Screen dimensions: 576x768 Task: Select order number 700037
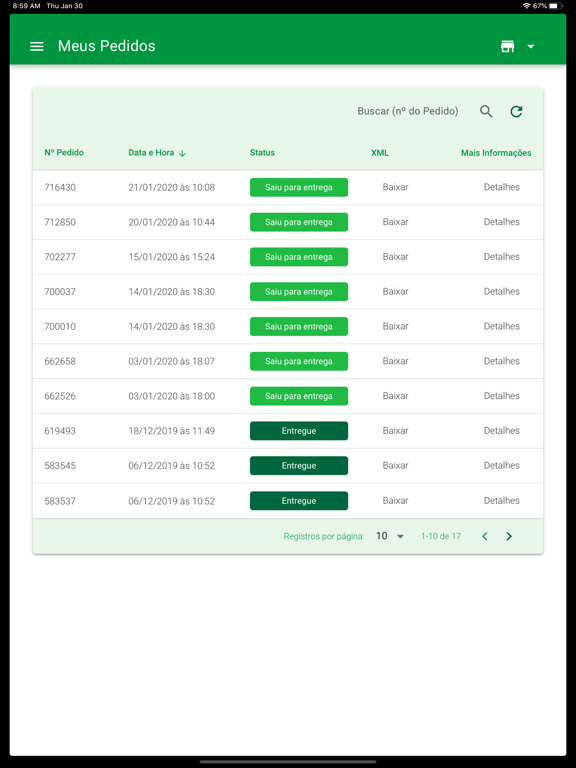(60, 291)
